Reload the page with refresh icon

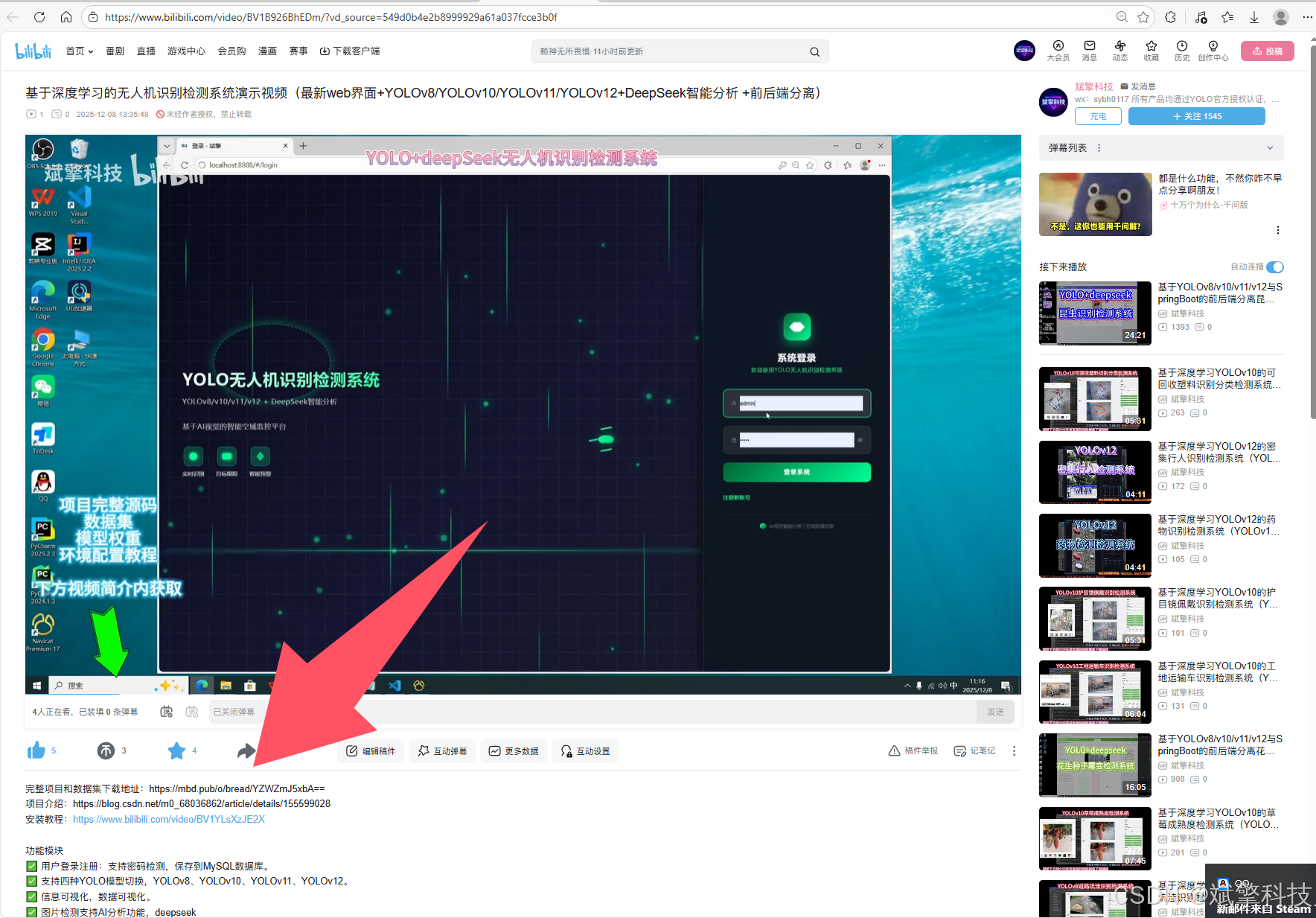click(x=39, y=16)
